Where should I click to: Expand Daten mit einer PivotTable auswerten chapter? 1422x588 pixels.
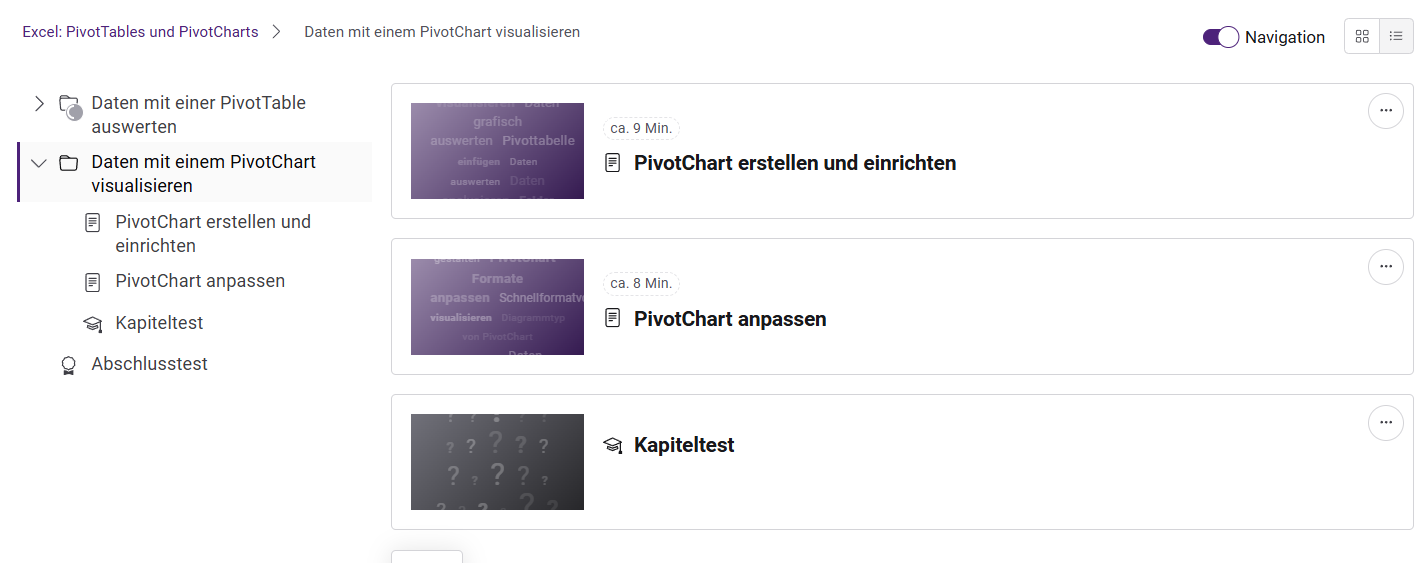click(x=39, y=103)
